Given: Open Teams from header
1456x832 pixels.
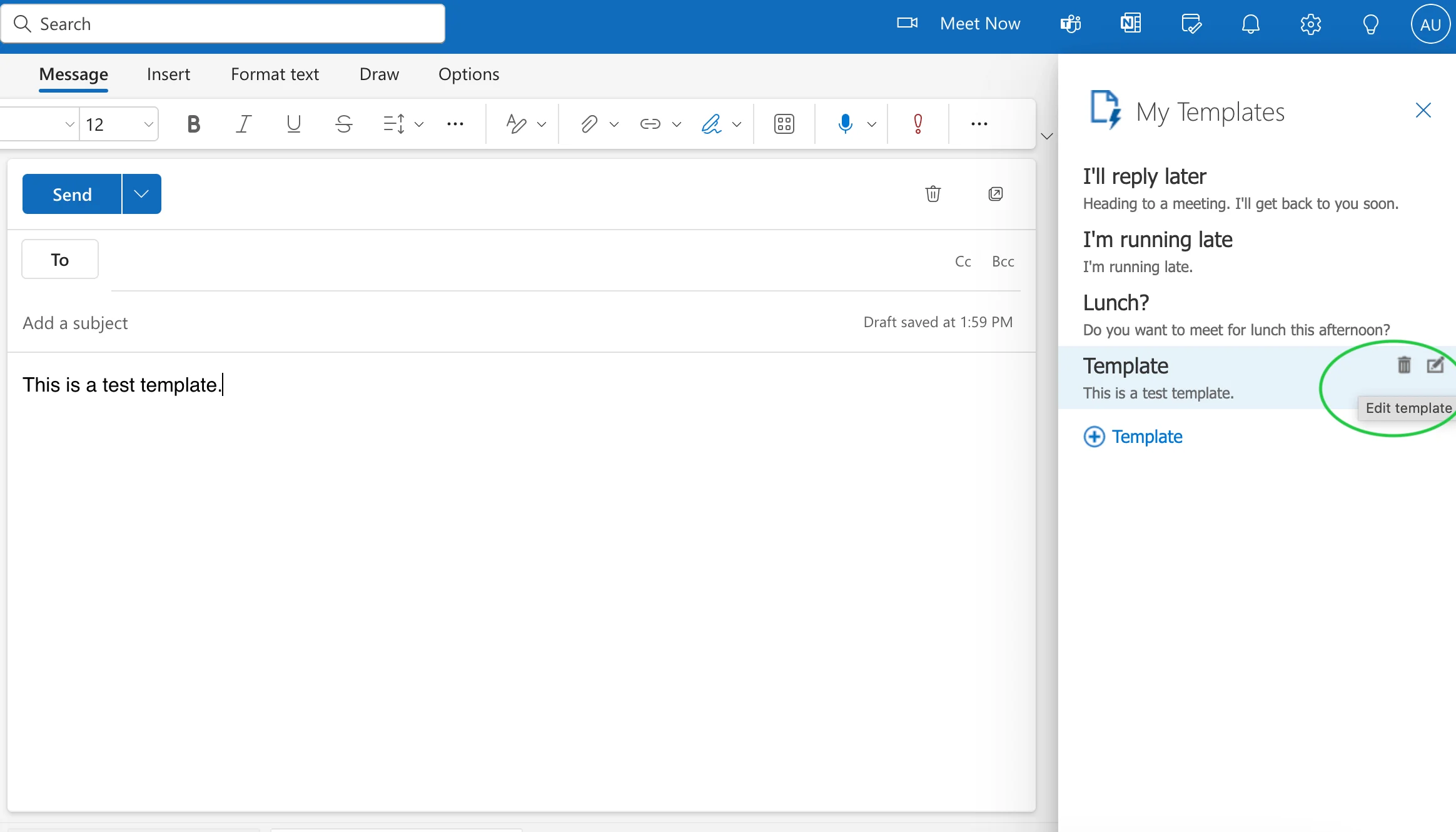Looking at the screenshot, I should pos(1071,24).
